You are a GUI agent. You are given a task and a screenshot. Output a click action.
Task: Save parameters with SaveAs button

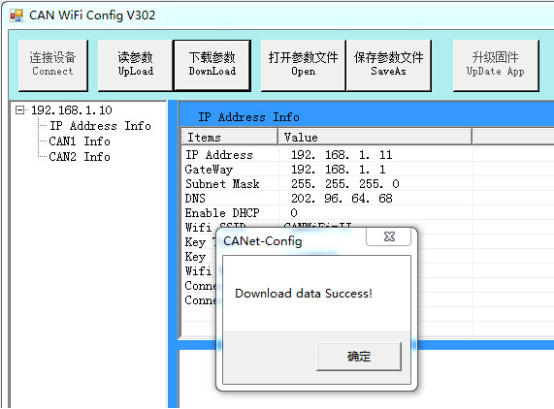click(x=388, y=65)
